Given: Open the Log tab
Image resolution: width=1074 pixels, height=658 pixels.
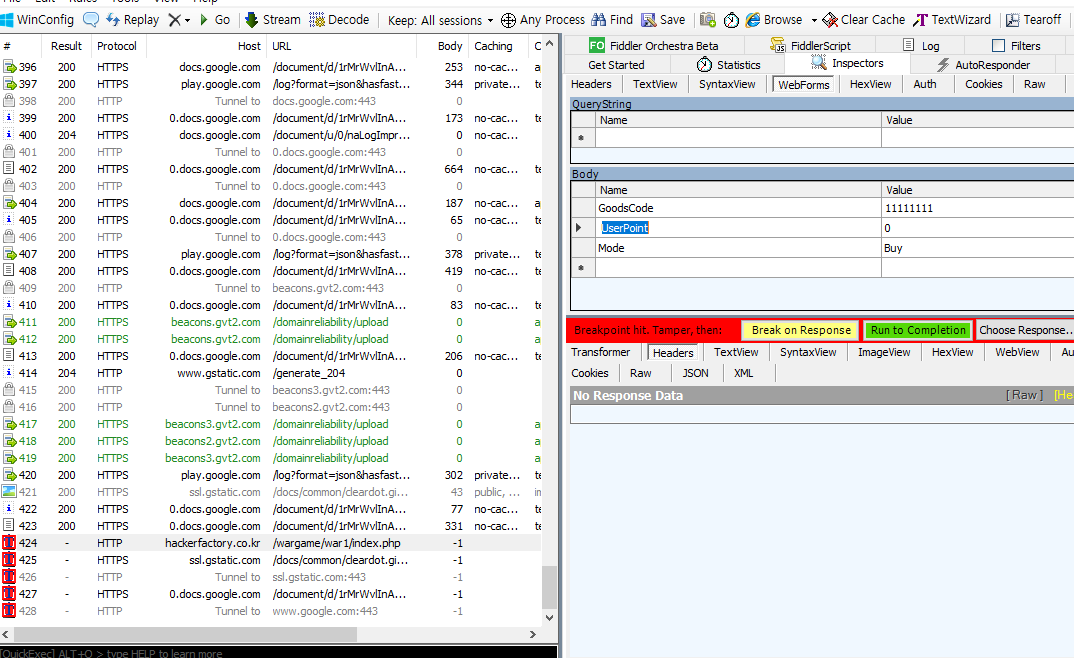Looking at the screenshot, I should [921, 46].
